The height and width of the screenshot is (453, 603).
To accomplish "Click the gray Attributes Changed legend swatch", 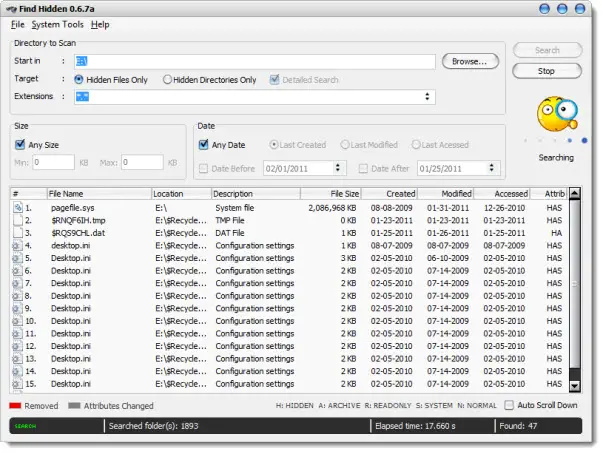I will pyautogui.click(x=74, y=406).
